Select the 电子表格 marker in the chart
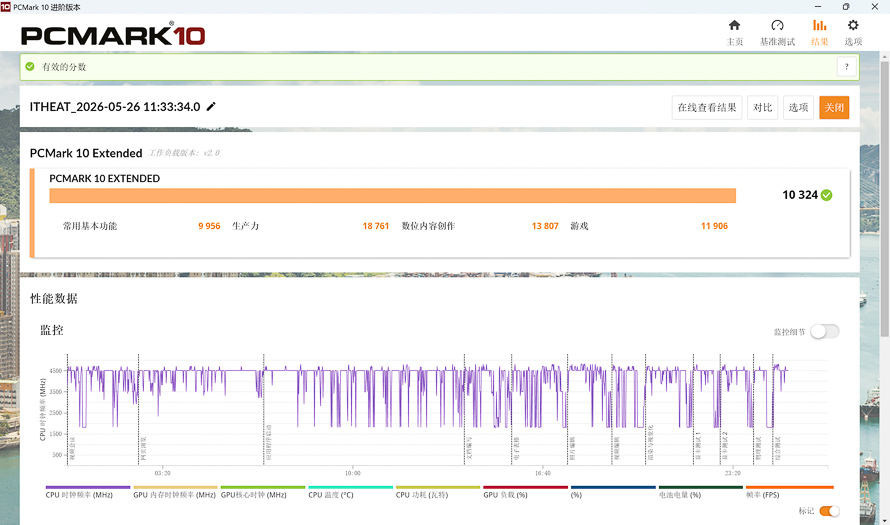 click(x=516, y=448)
